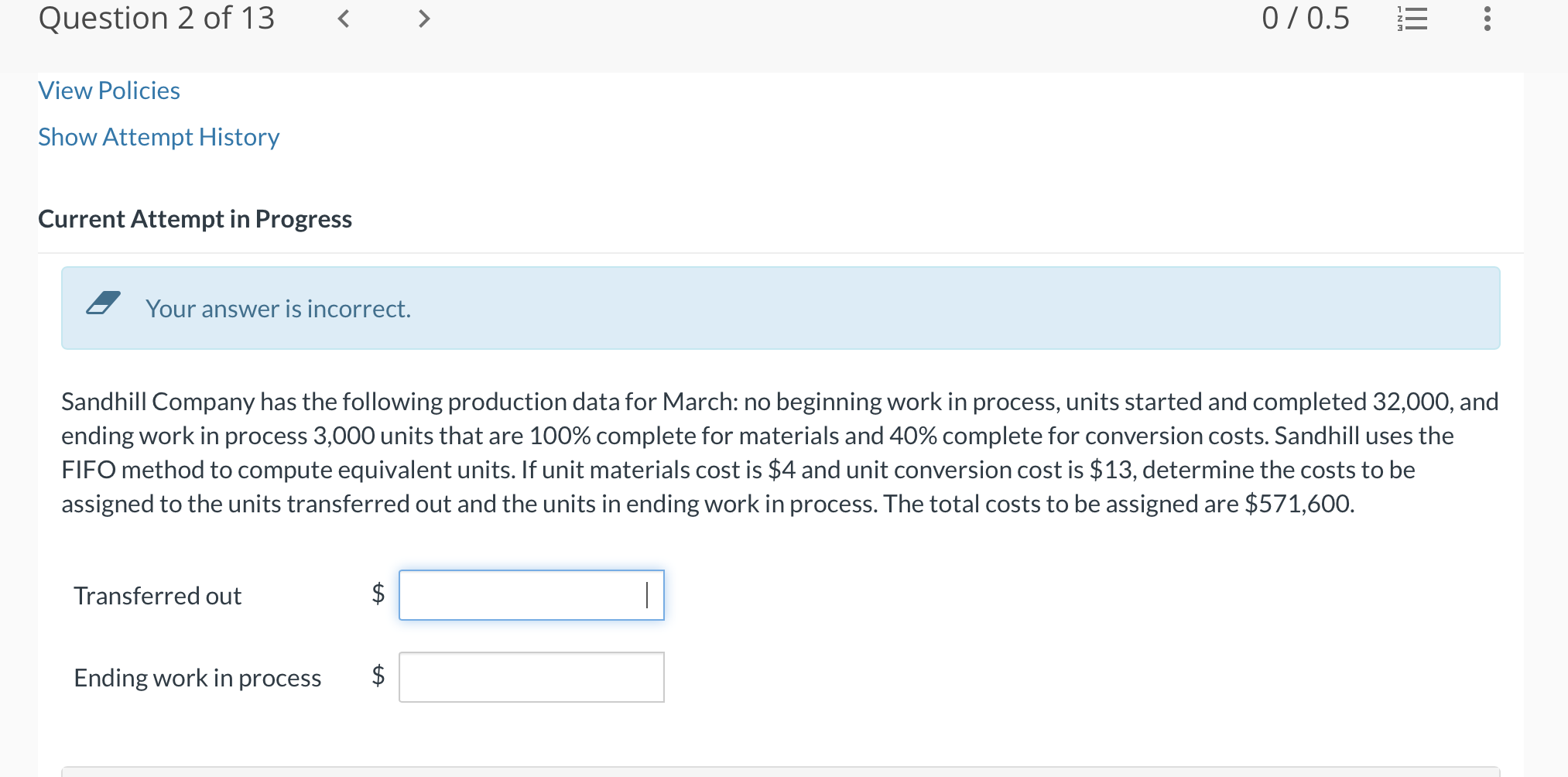Click inside the Transferred out amount field
The height and width of the screenshot is (777, 1568).
coord(531,595)
